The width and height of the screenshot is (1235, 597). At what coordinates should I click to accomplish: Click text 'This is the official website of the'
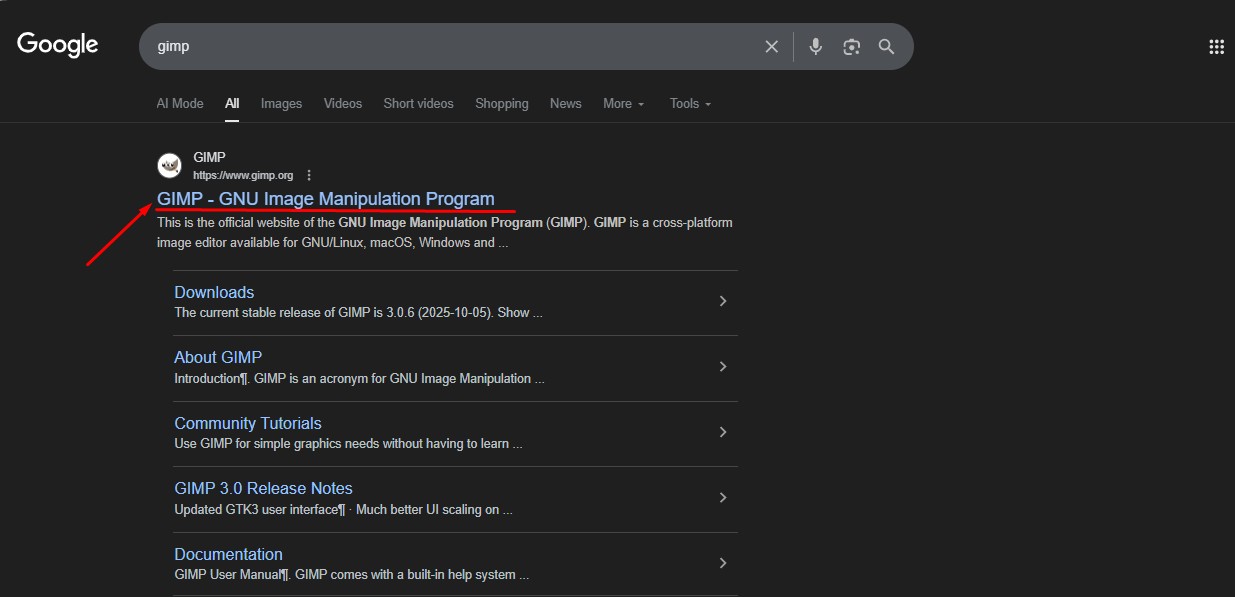246,223
